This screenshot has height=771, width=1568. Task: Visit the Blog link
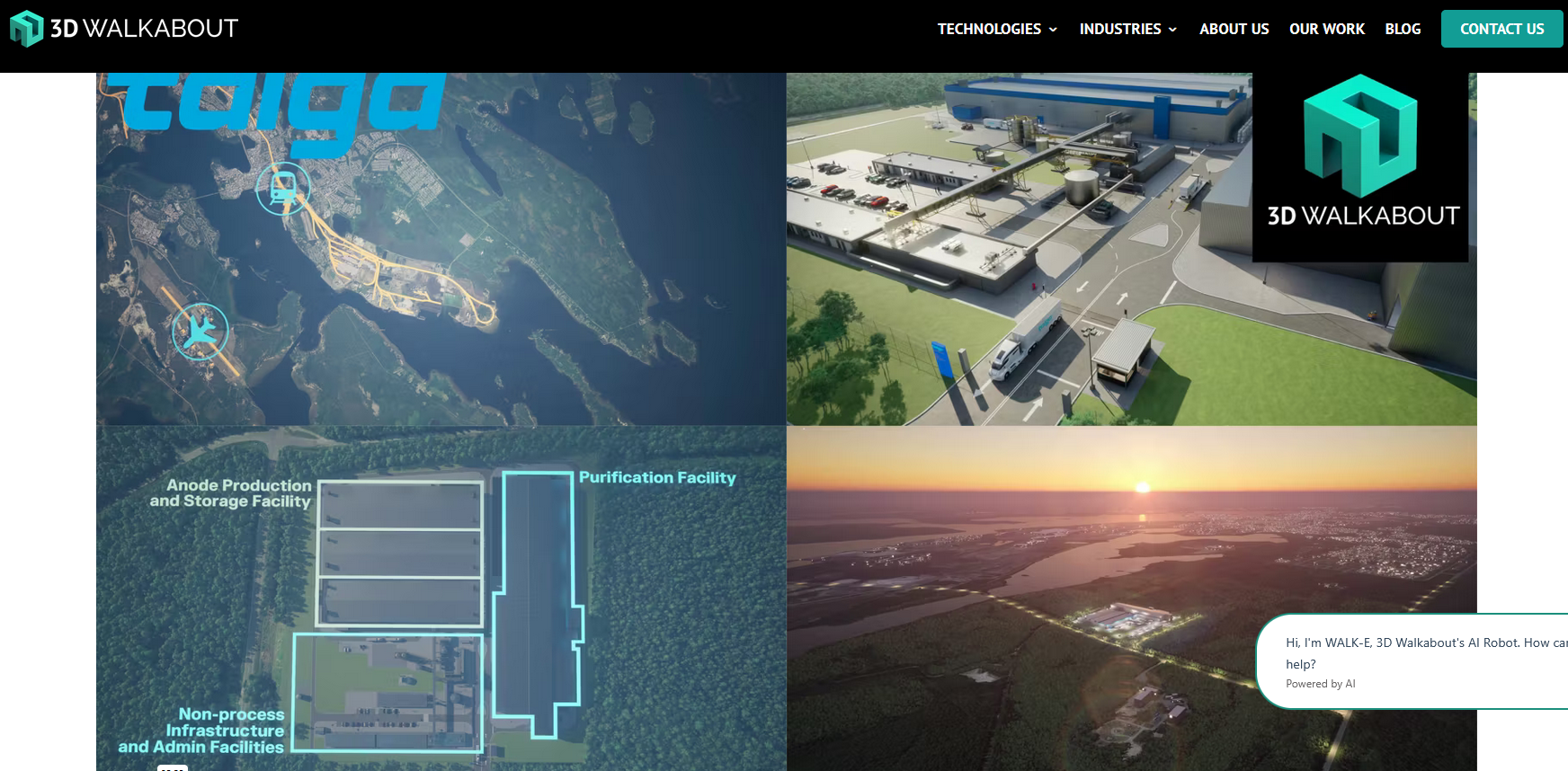click(1403, 29)
